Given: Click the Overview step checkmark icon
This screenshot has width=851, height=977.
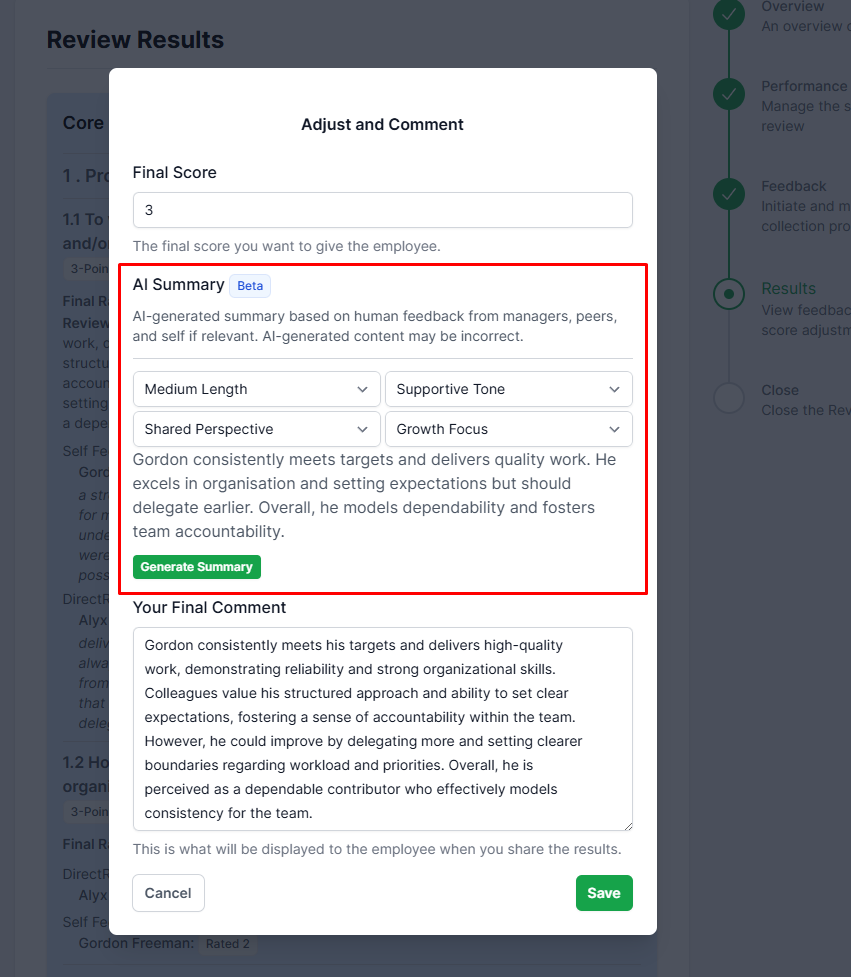Looking at the screenshot, I should coord(728,14).
